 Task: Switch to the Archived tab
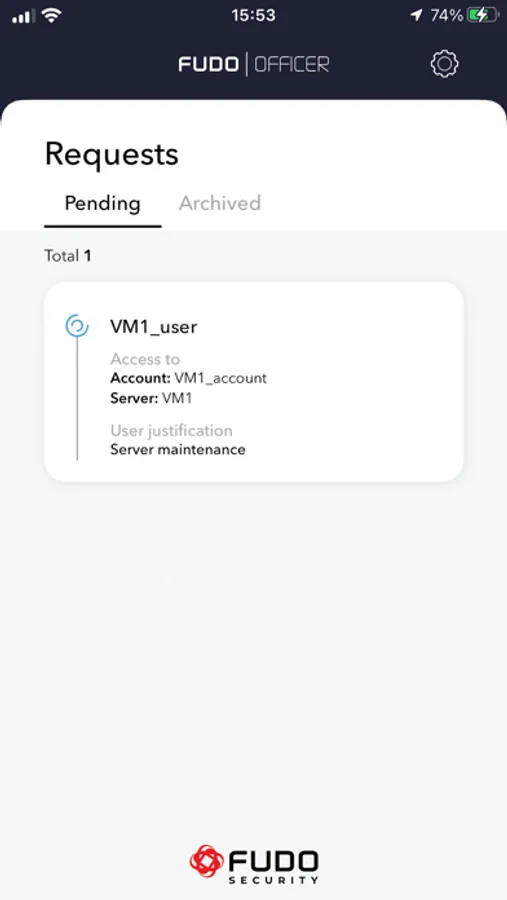(x=220, y=203)
